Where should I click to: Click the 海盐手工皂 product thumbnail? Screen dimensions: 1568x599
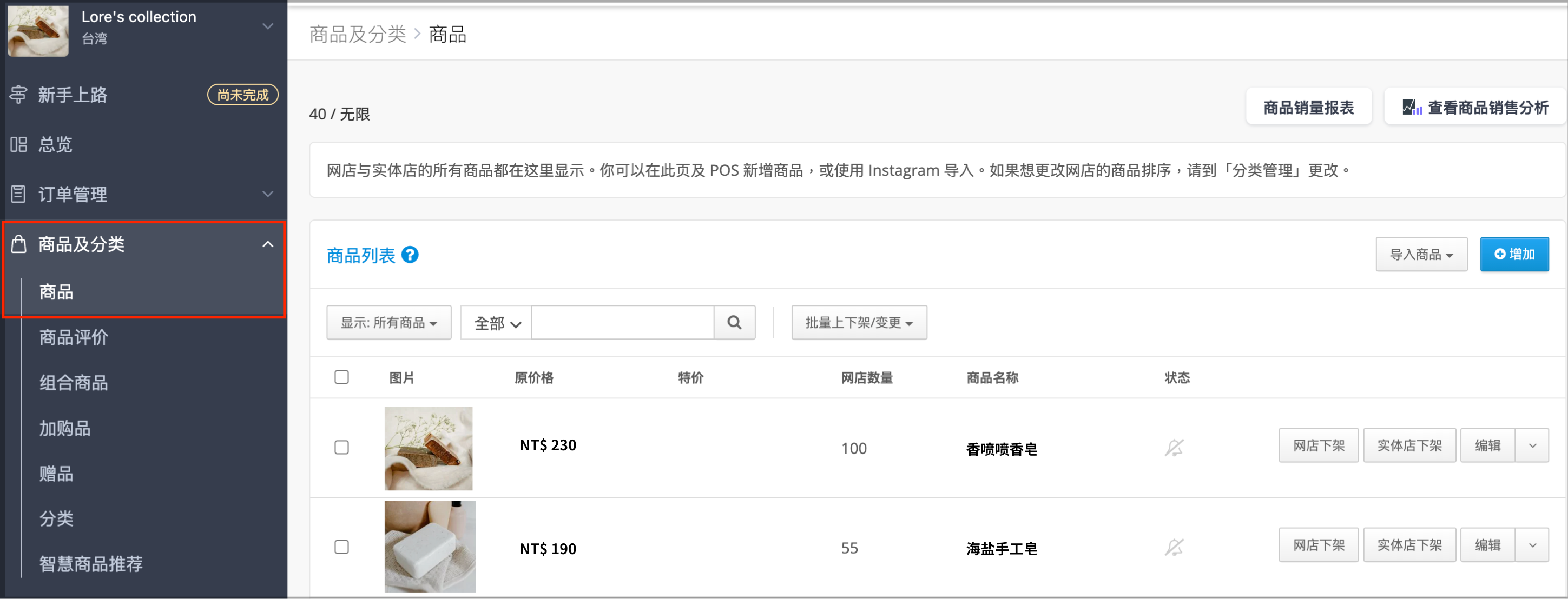coord(430,547)
